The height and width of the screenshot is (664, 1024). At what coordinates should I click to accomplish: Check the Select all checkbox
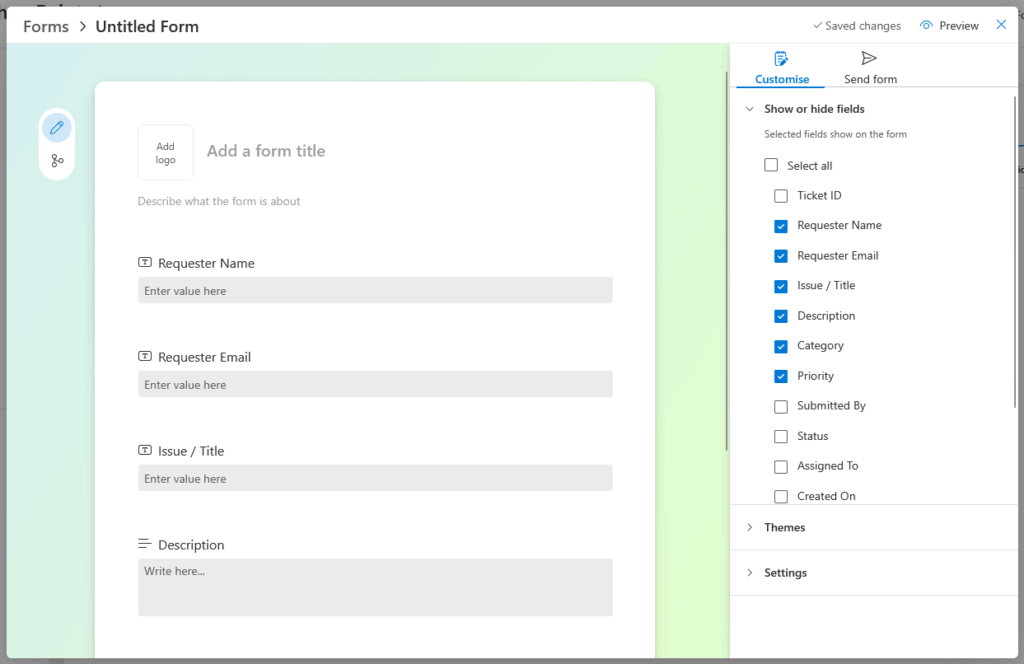click(771, 165)
